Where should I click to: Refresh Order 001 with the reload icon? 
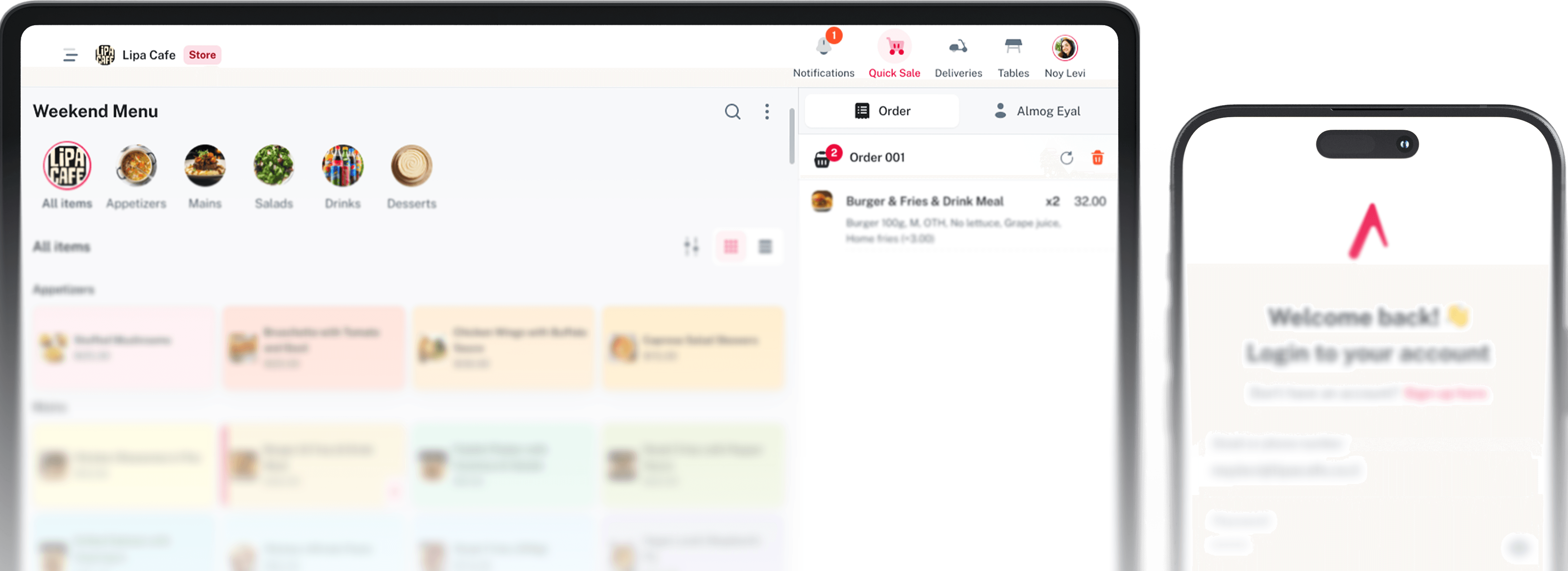[1066, 158]
